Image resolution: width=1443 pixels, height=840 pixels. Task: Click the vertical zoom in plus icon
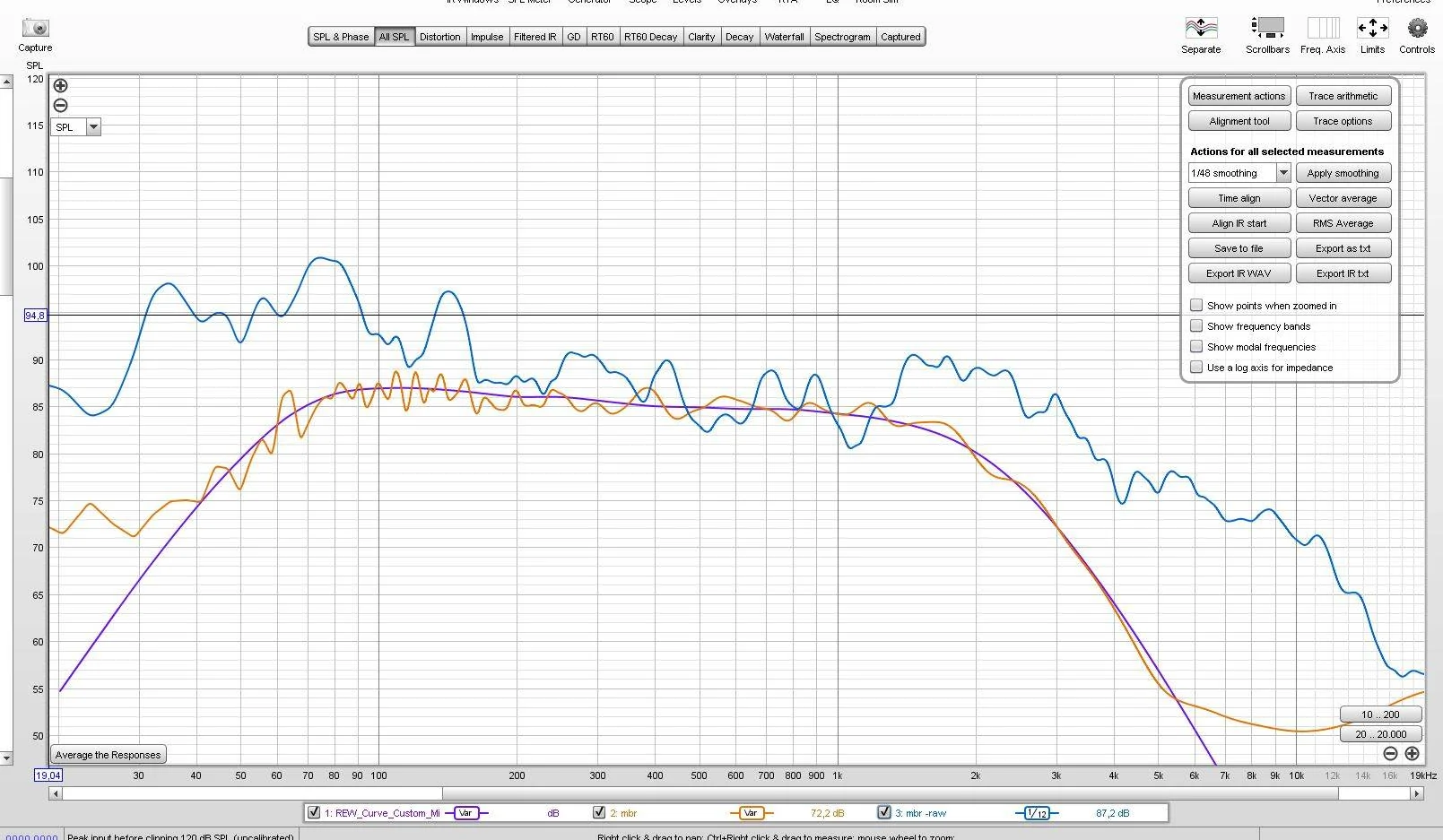tap(60, 86)
